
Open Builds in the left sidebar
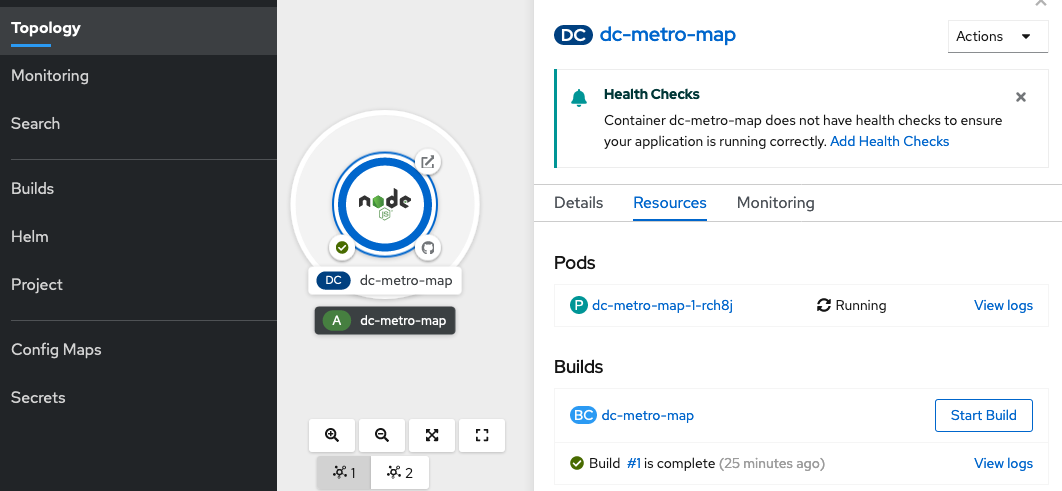click(x=33, y=188)
